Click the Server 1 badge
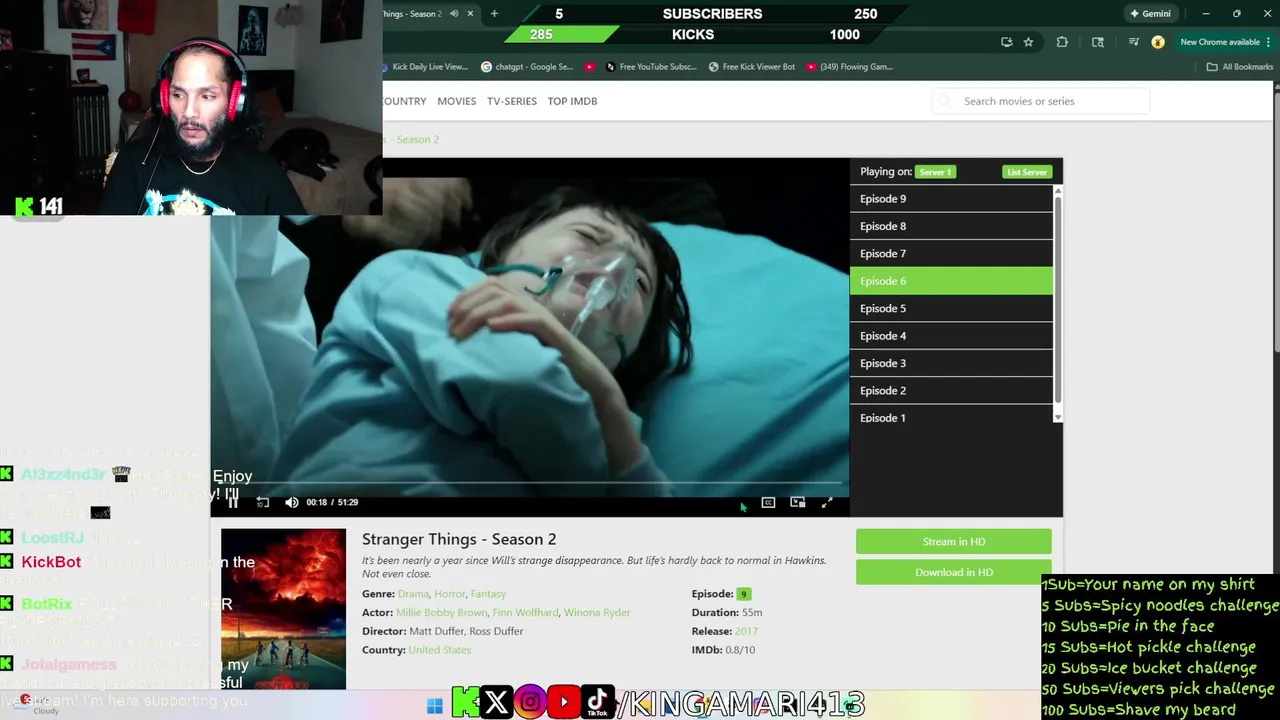 coord(935,172)
